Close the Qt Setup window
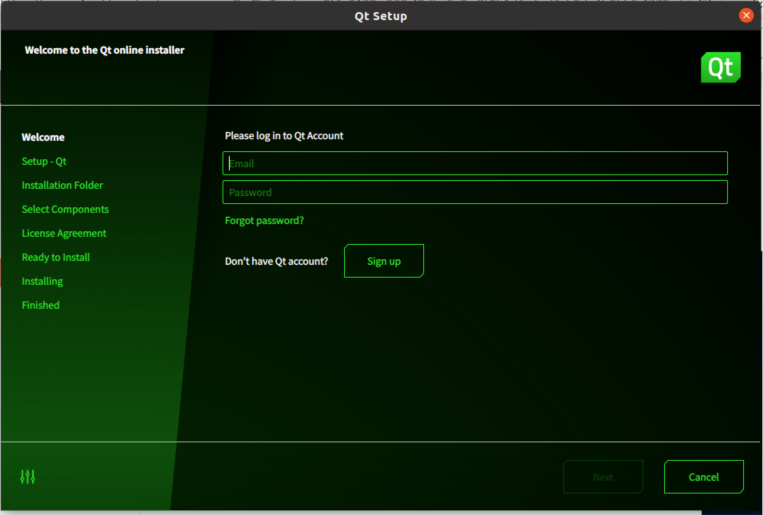Image resolution: width=763 pixels, height=515 pixels. point(745,16)
